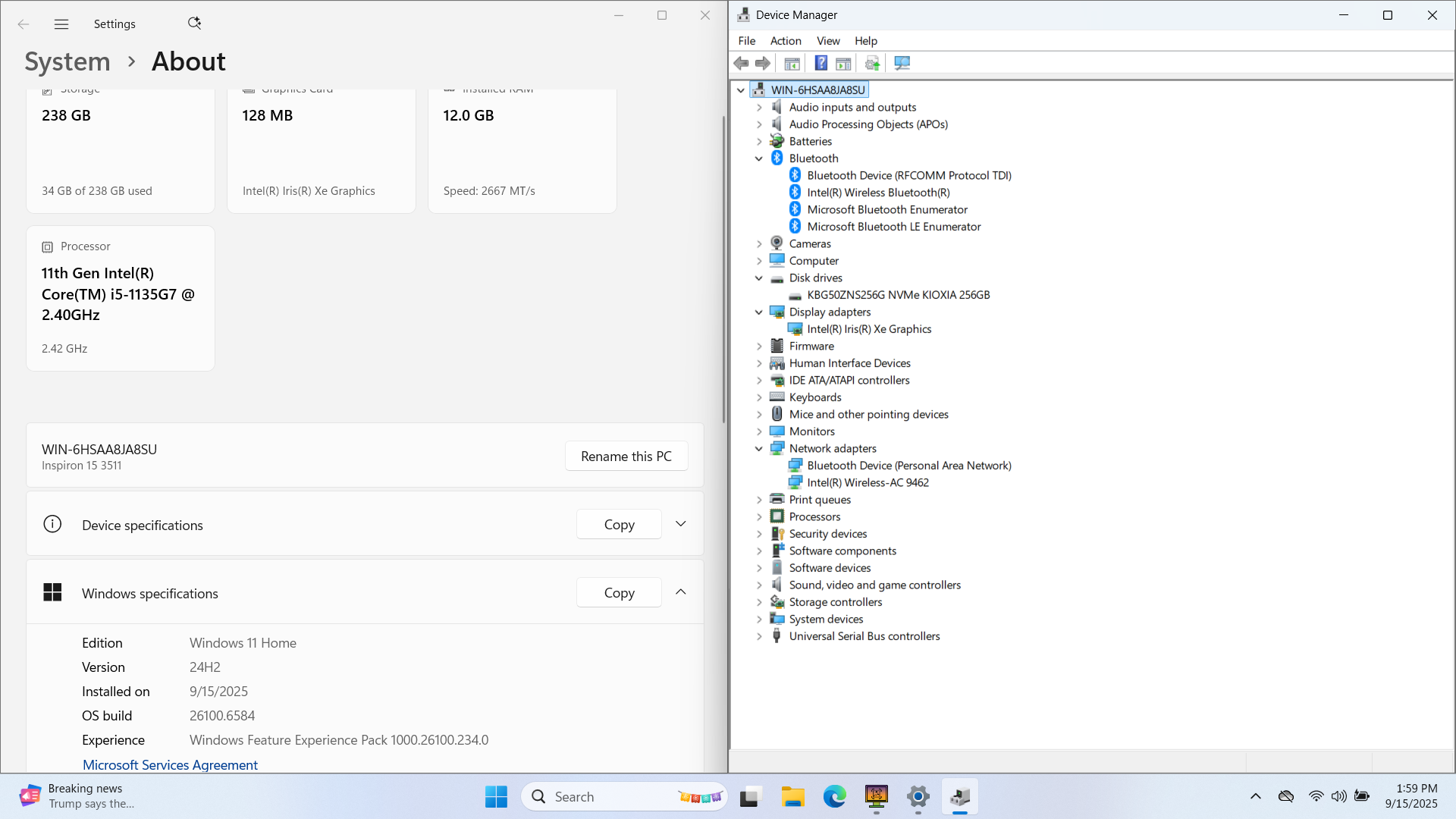The height and width of the screenshot is (819, 1456).
Task: Select Sound, video and game controllers
Action: 874,585
